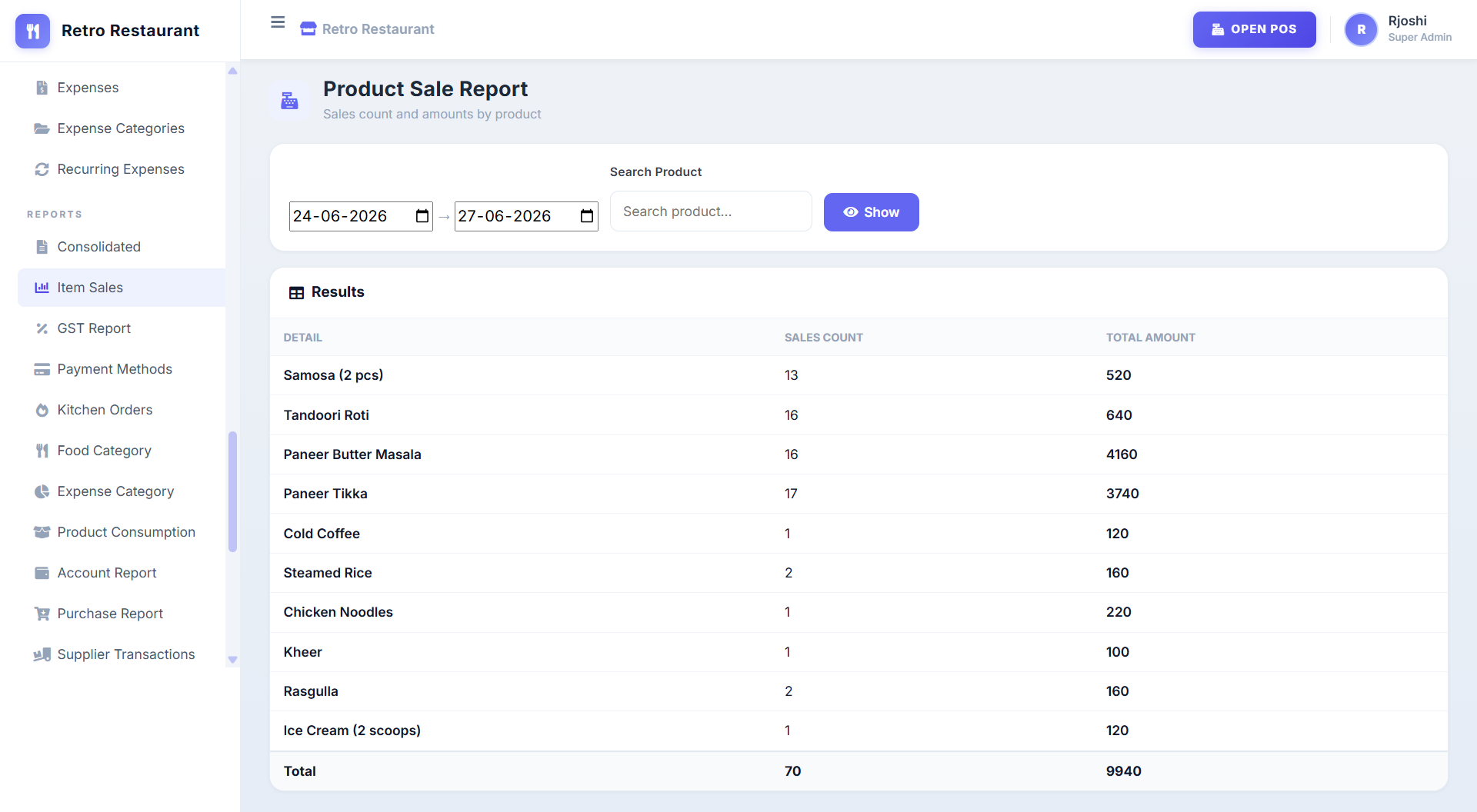The width and height of the screenshot is (1477, 812).
Task: Click the Product Consumption box icon
Action: [x=42, y=532]
